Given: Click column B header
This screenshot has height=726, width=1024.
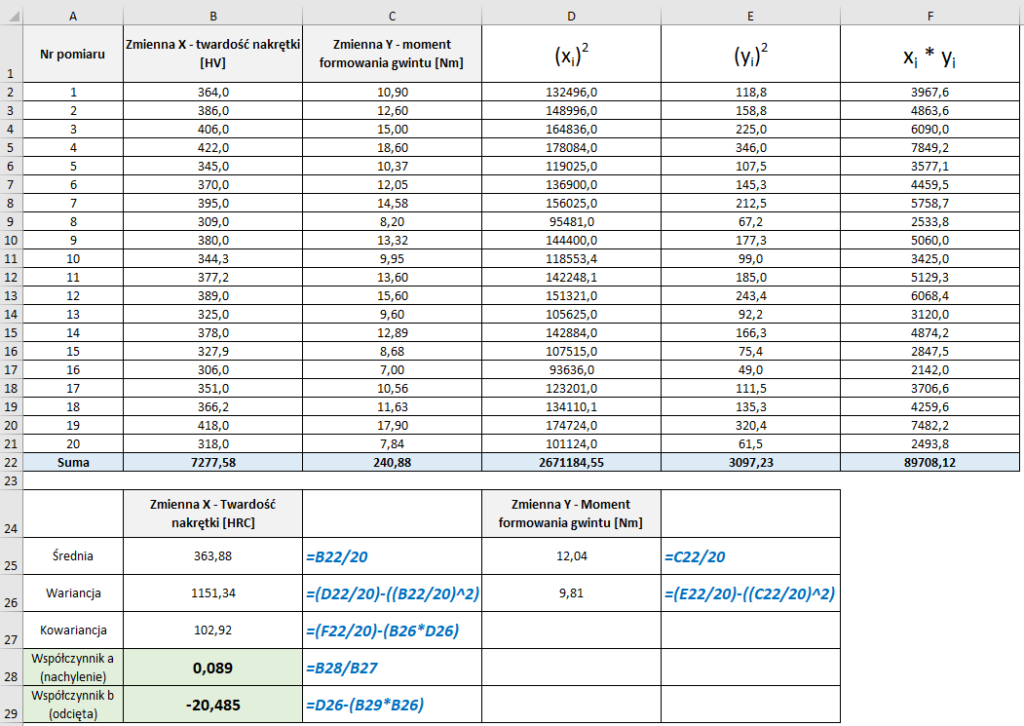Looking at the screenshot, I should click(x=212, y=14).
